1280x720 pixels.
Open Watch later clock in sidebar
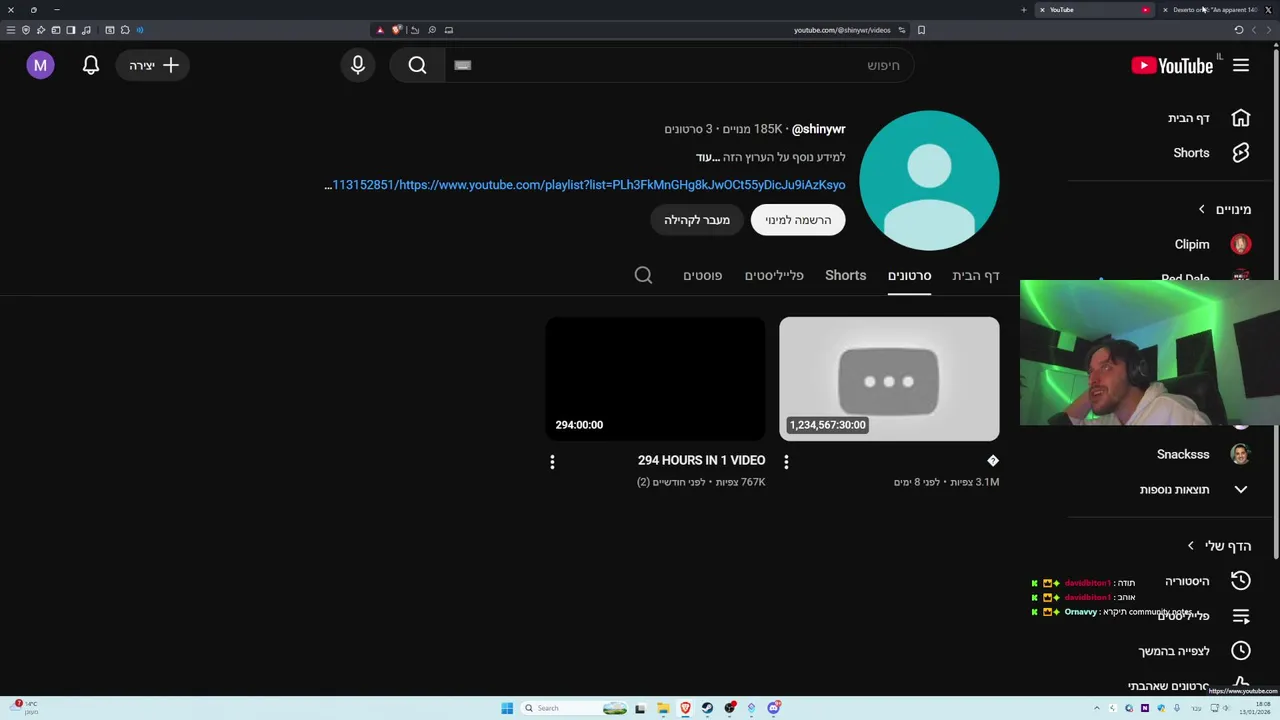(1241, 651)
